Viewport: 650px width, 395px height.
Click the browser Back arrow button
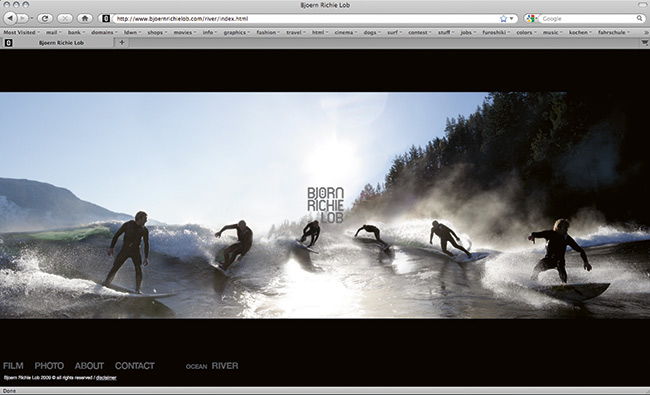(x=10, y=18)
